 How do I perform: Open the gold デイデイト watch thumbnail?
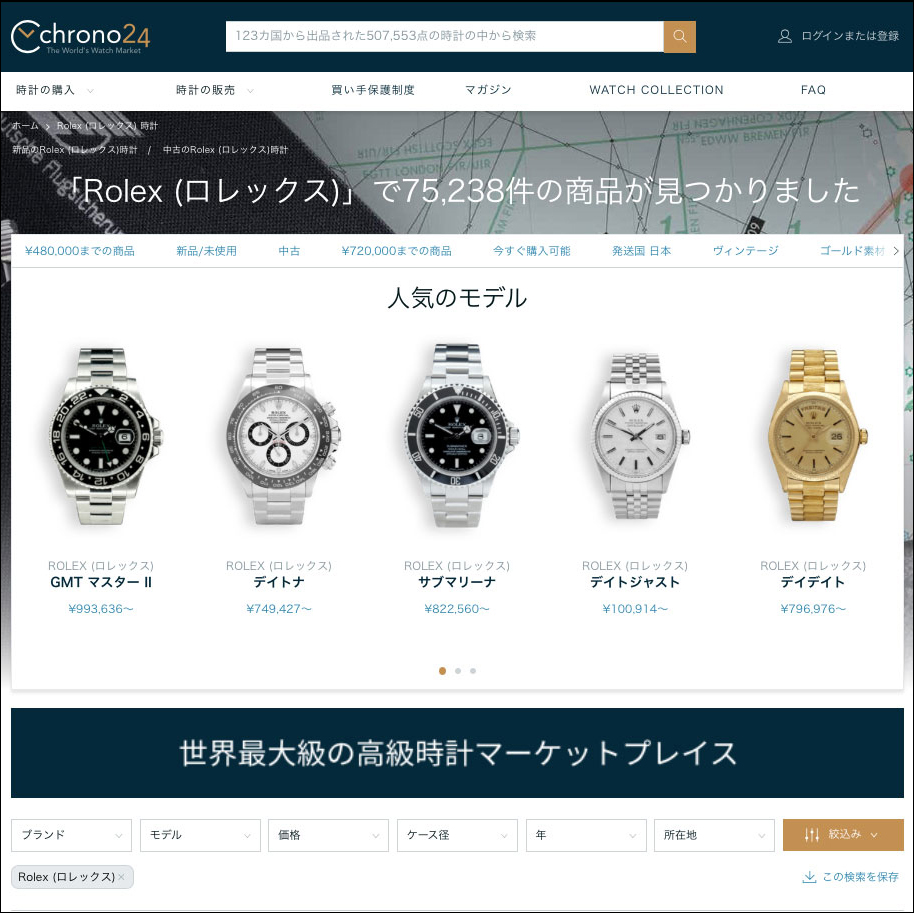[x=813, y=436]
